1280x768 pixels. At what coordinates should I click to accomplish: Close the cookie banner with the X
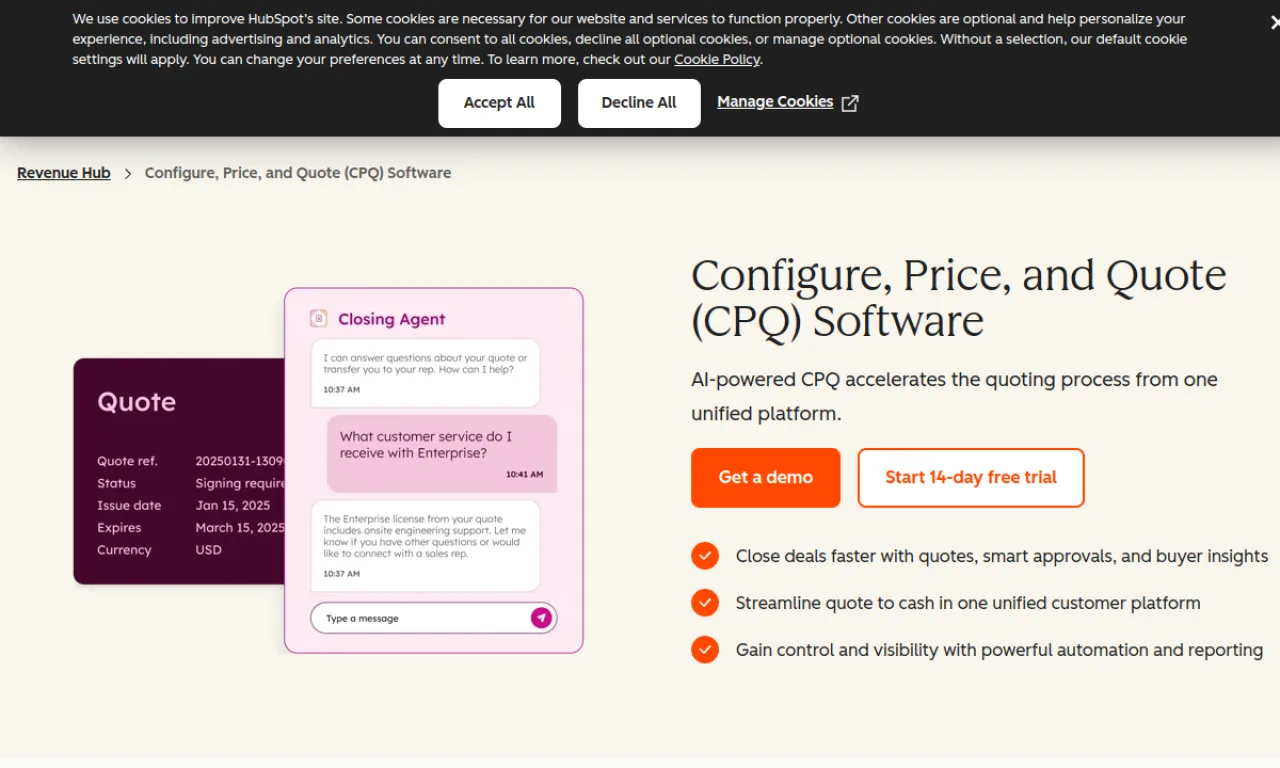pos(1274,22)
